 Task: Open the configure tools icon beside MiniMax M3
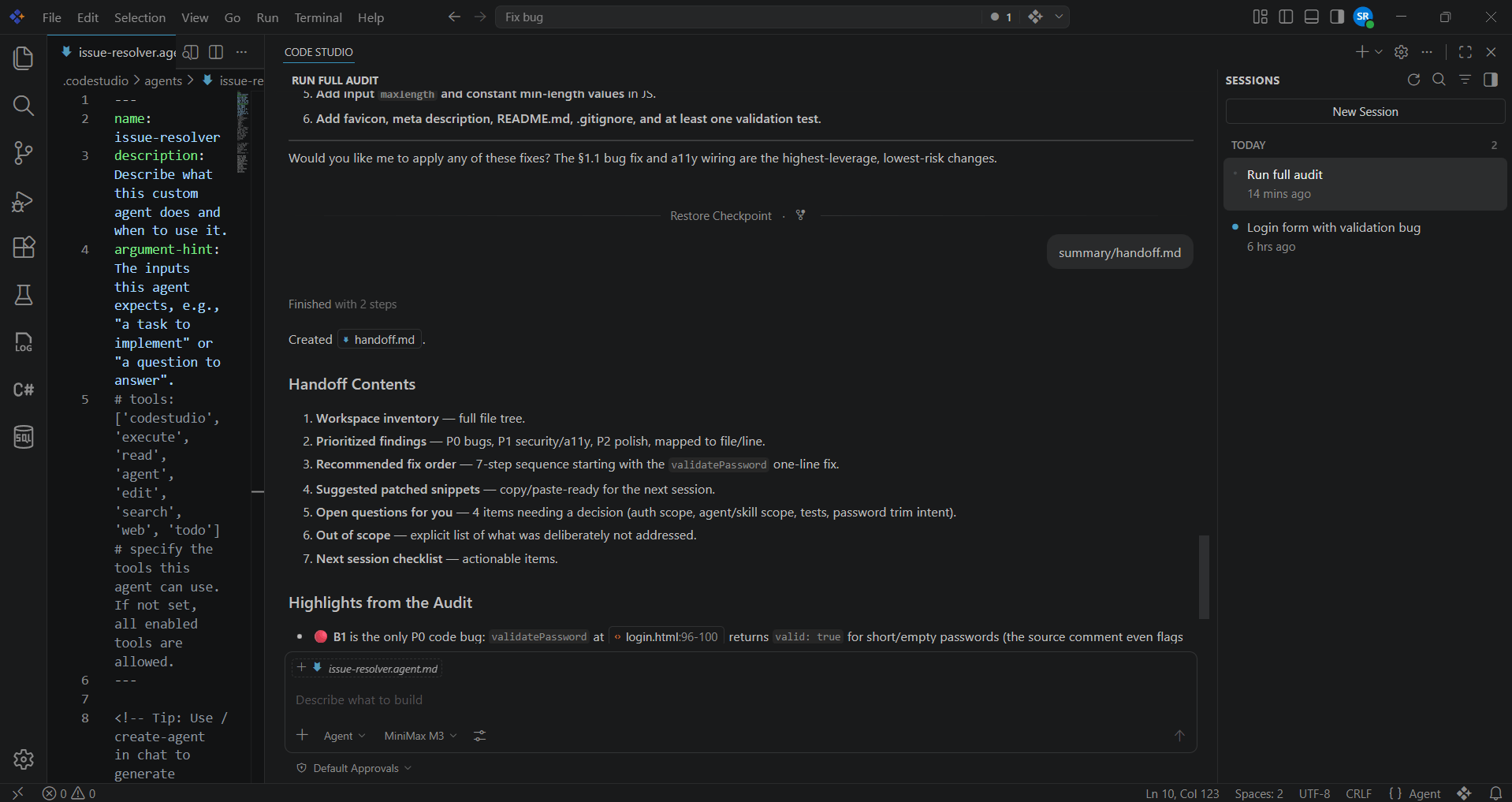click(479, 736)
